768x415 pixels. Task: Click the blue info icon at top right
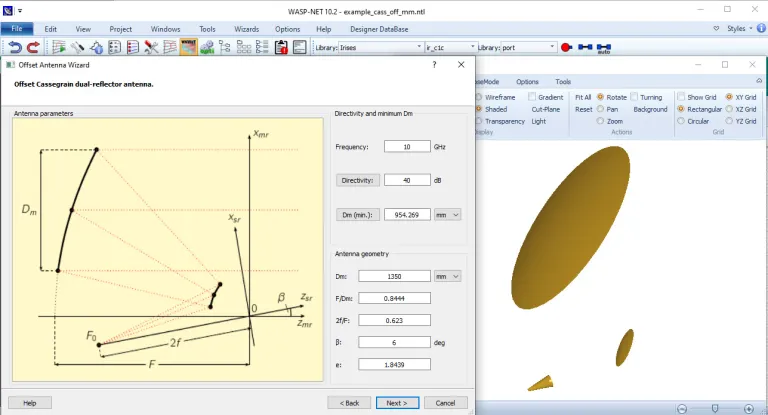coord(762,28)
